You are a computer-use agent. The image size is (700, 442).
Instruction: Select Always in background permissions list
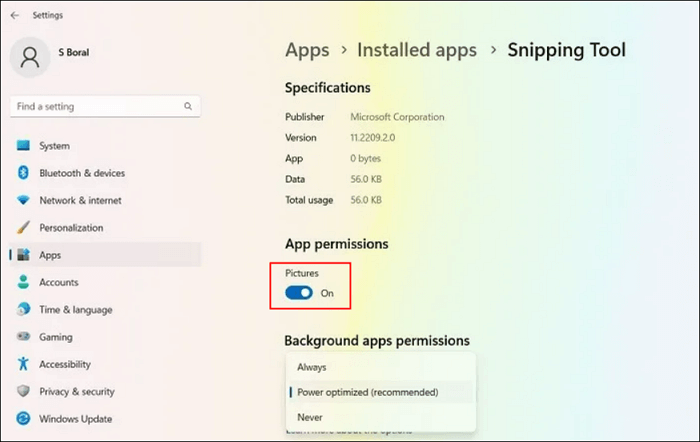(312, 367)
